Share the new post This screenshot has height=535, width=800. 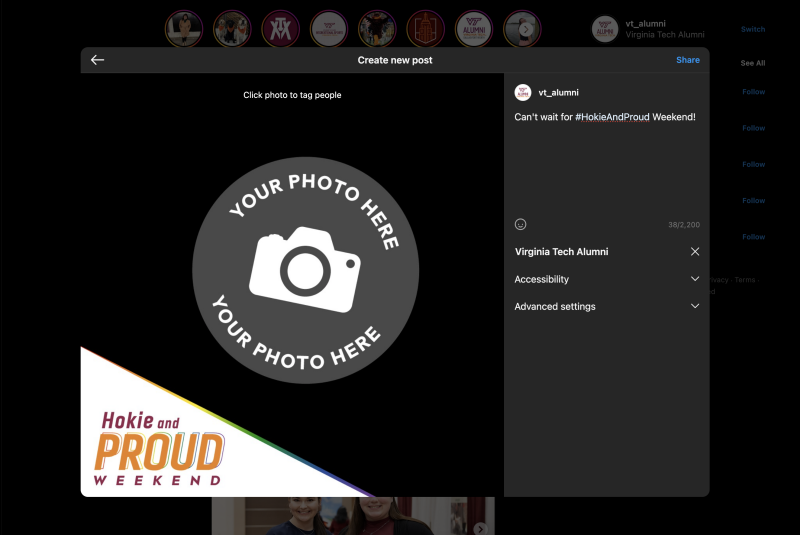pos(687,60)
